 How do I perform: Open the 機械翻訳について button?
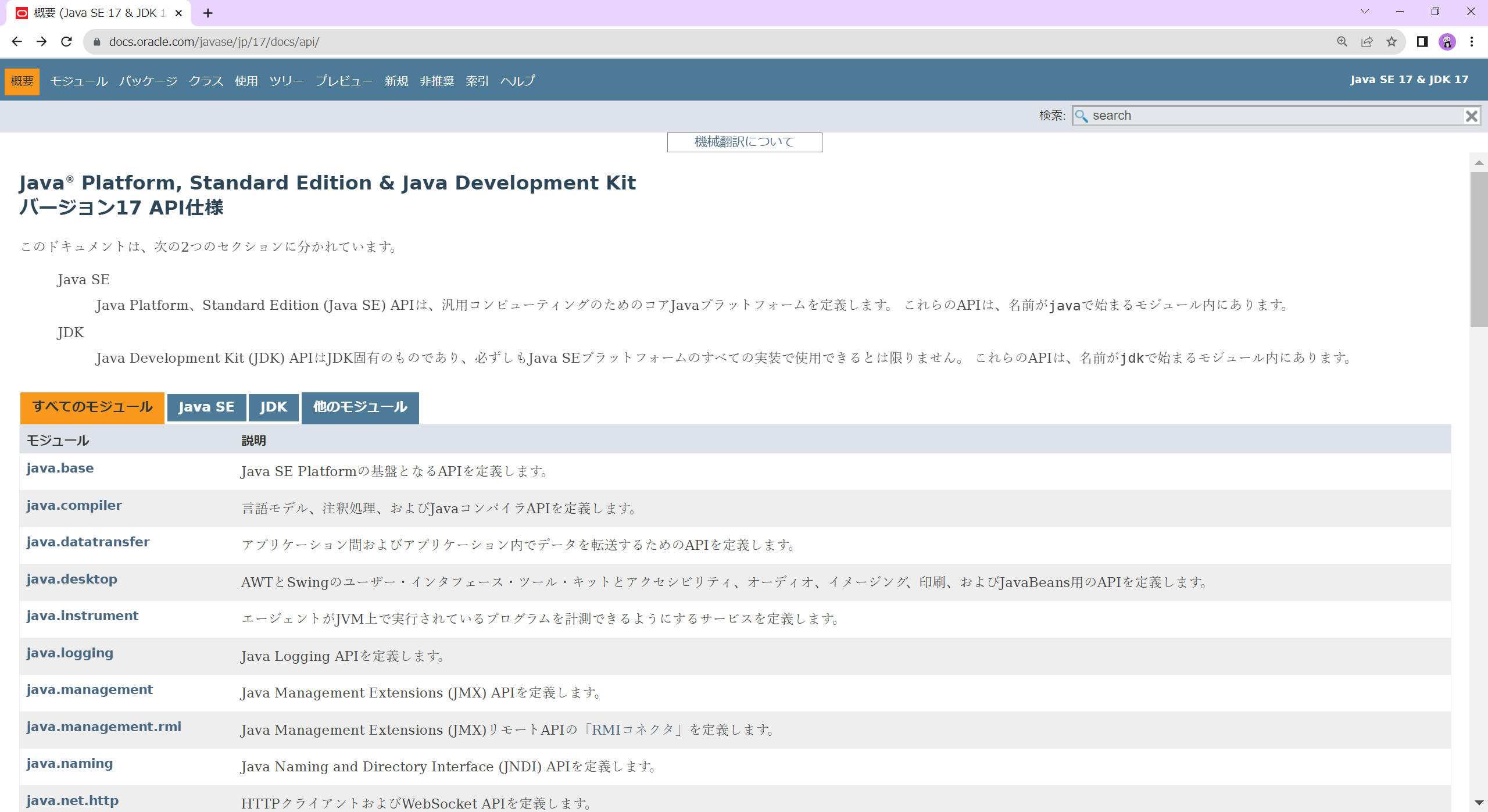coord(744,142)
